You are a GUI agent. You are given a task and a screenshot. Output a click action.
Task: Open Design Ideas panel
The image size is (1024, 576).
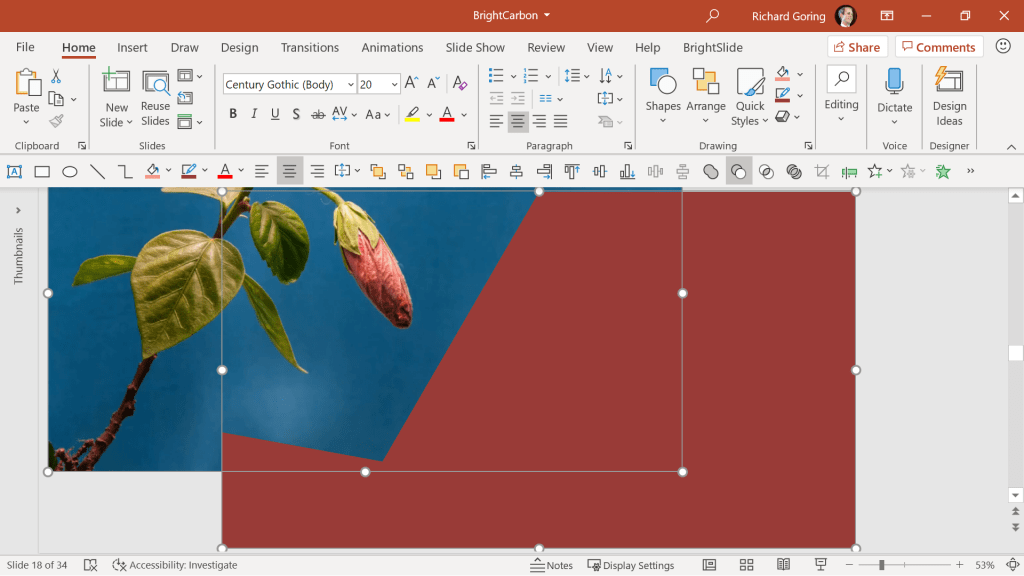pos(949,97)
